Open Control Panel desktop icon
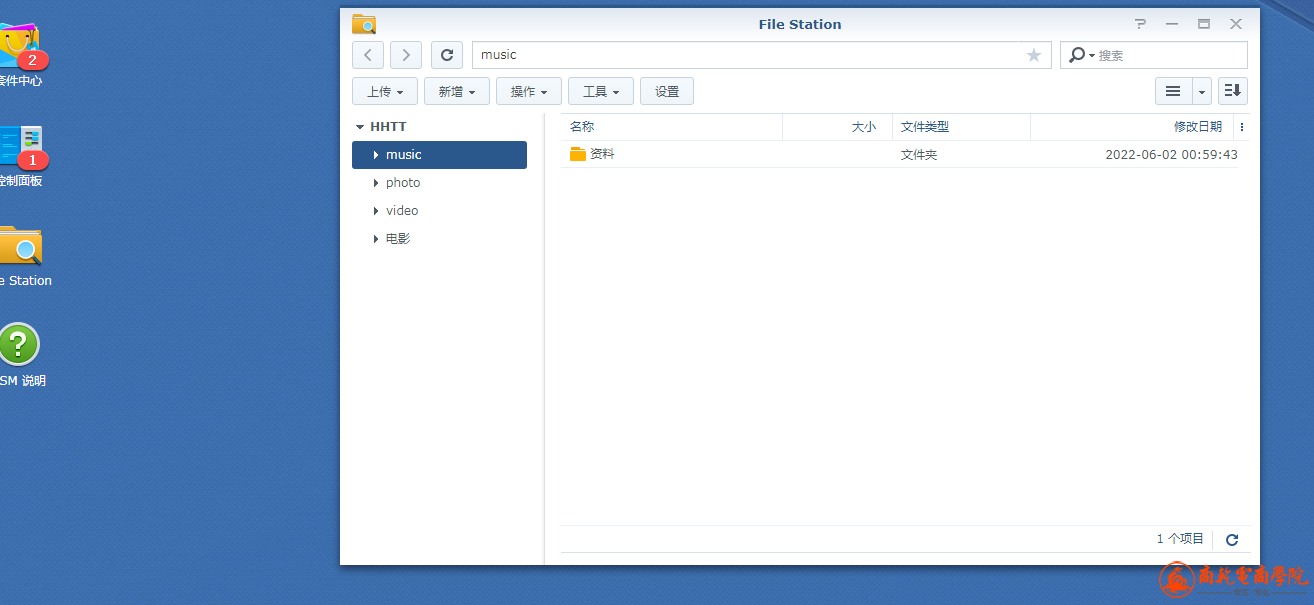This screenshot has width=1314, height=605. coord(20,146)
